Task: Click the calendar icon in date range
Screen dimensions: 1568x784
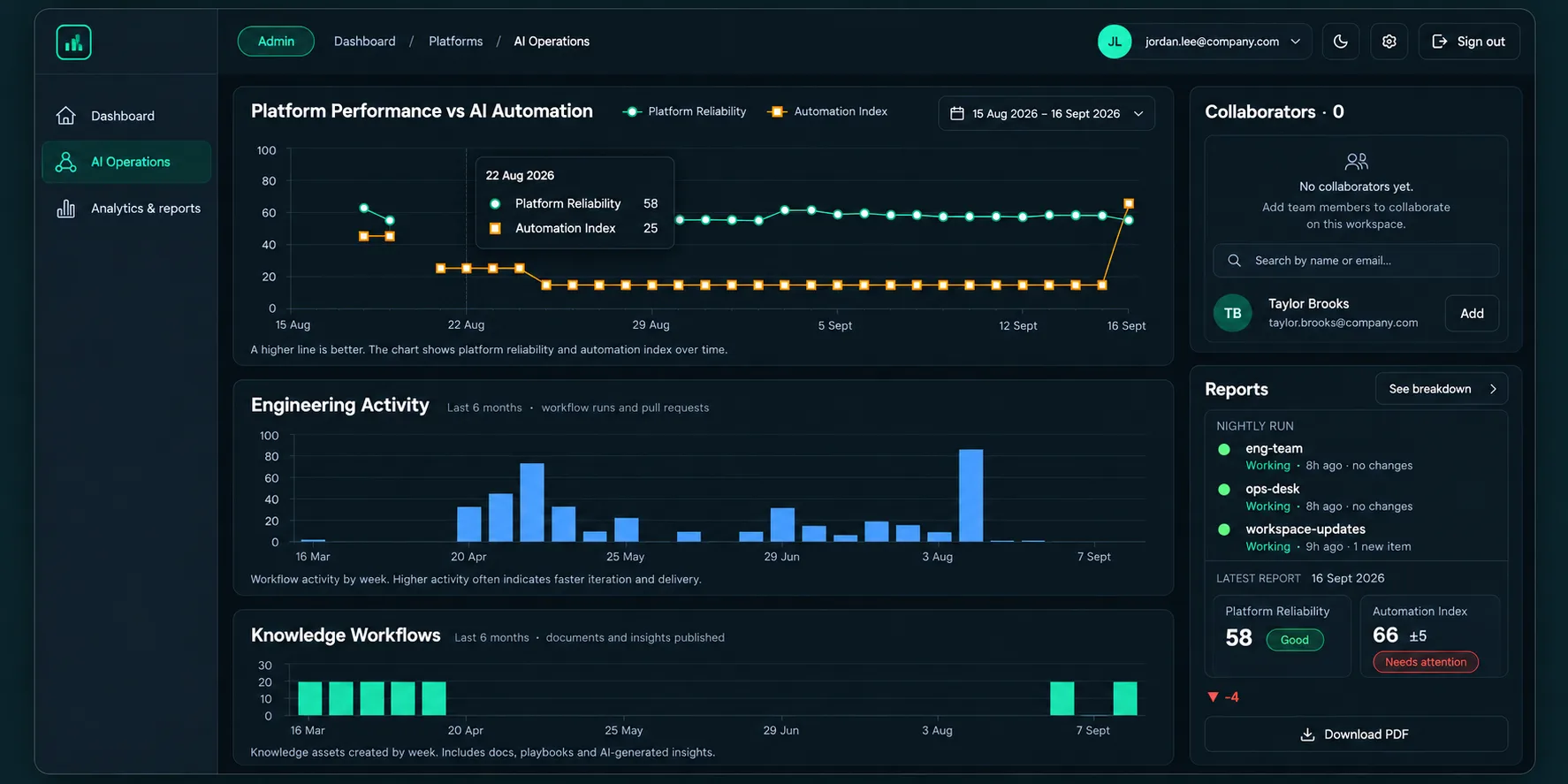Action: tap(956, 113)
